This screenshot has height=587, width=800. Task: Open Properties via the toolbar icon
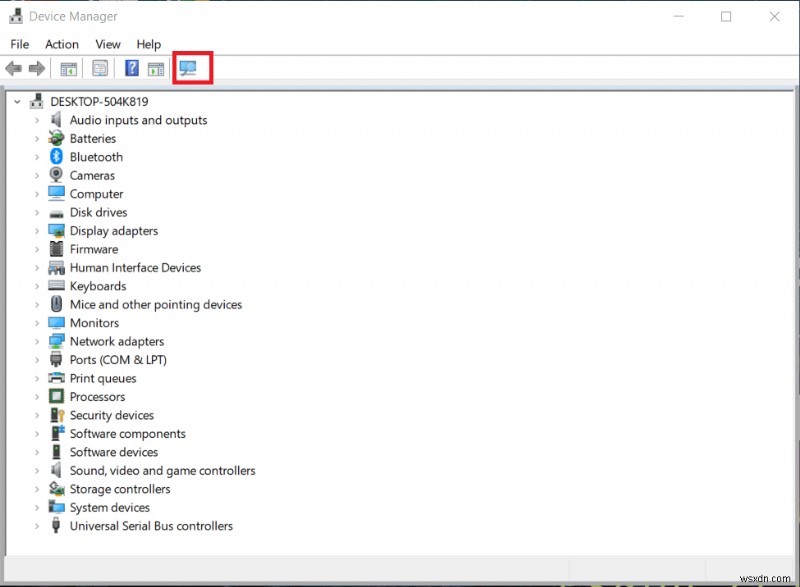click(x=100, y=68)
